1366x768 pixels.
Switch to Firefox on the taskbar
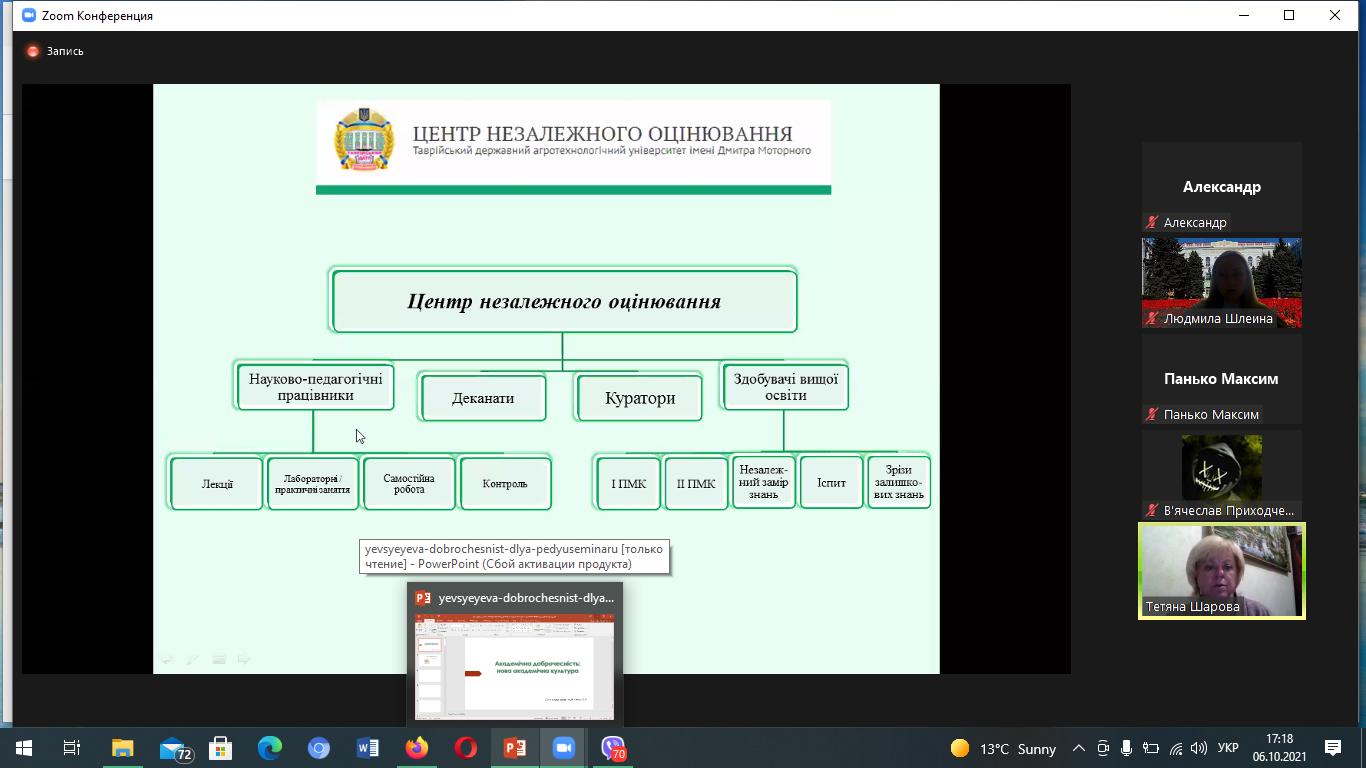click(x=417, y=748)
